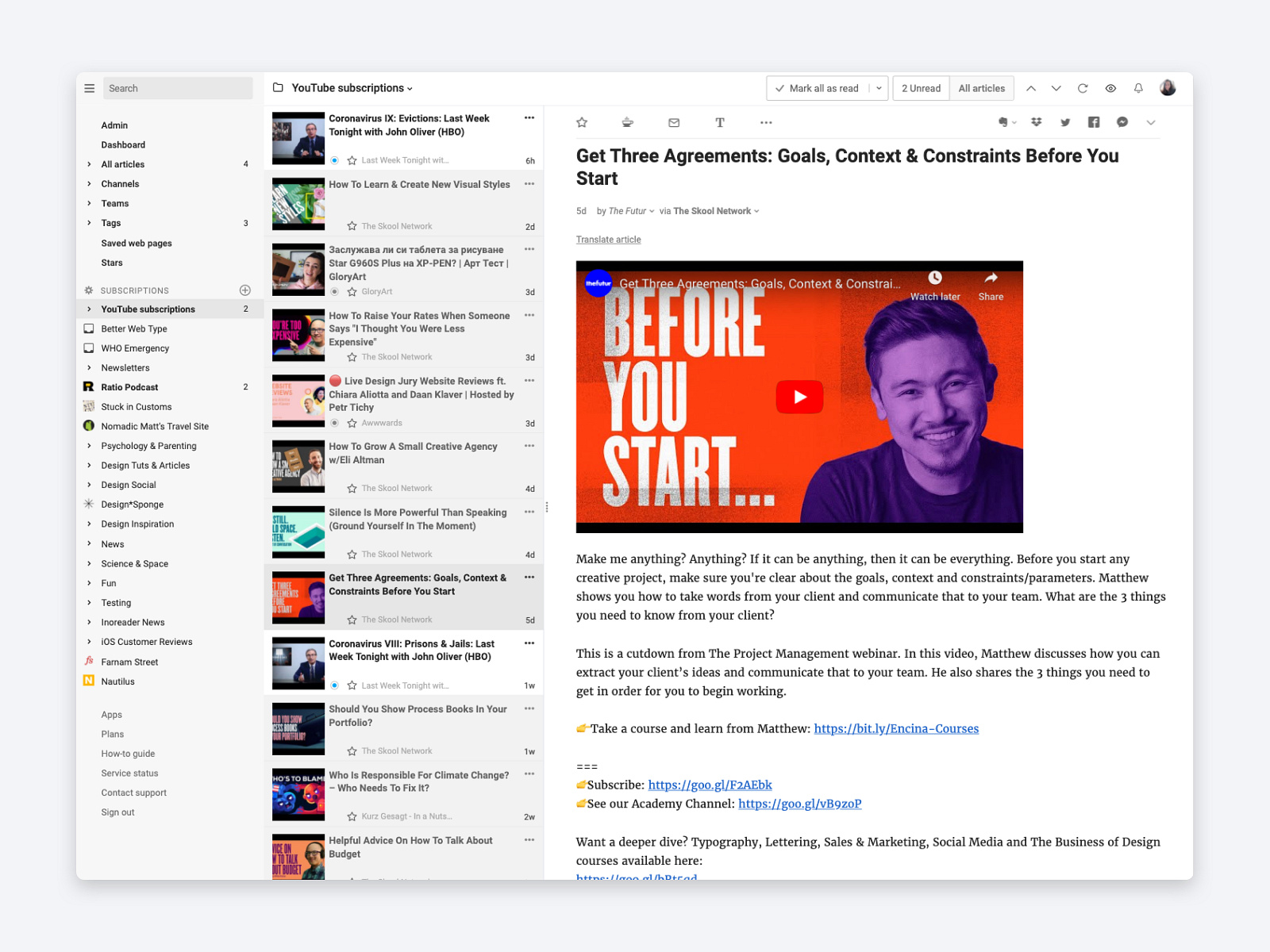Save article to read later (coffee cup)
This screenshot has height=952, width=1270.
coord(627,122)
